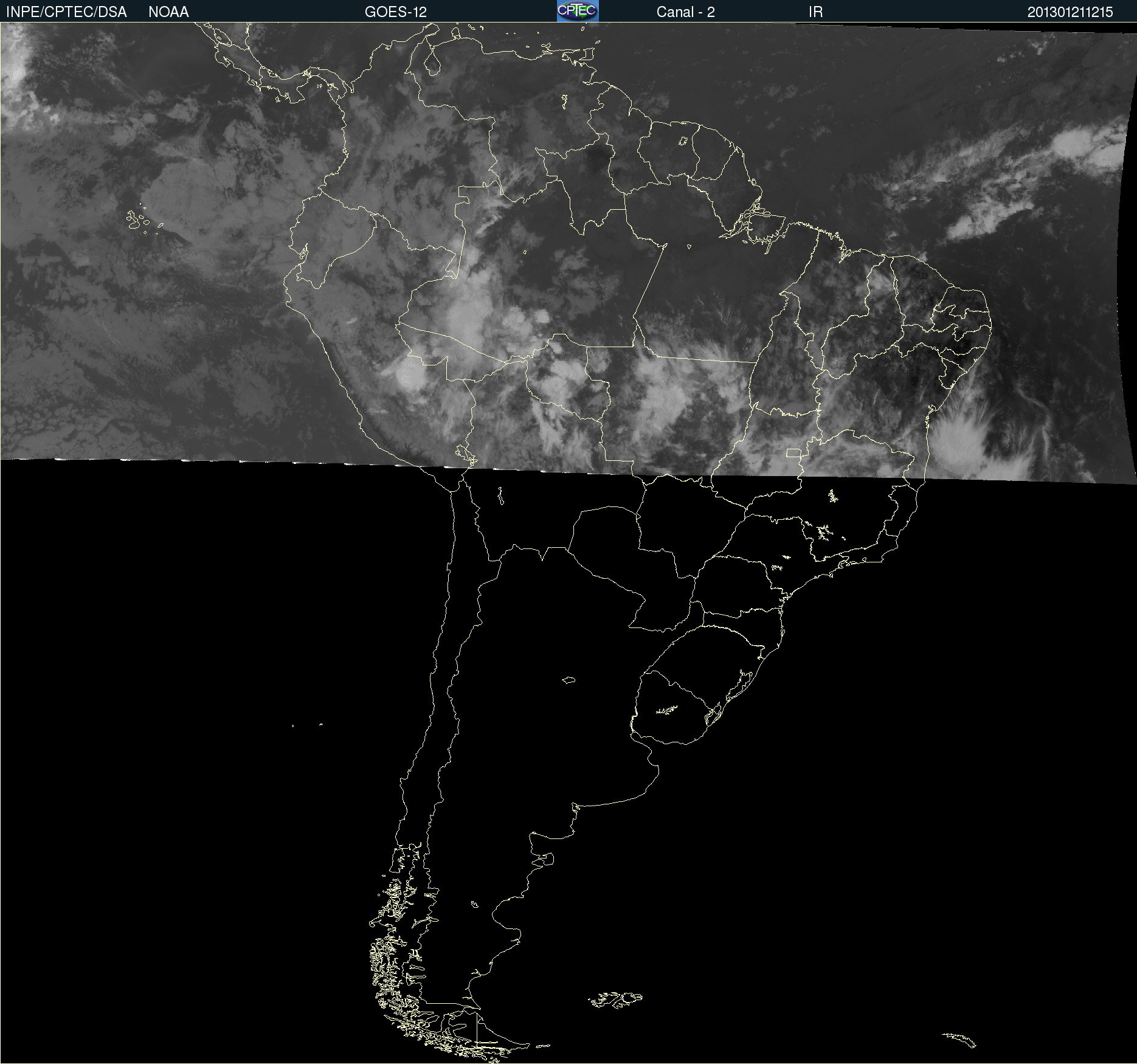Click the 201301211215 timestamp
The height and width of the screenshot is (1064, 1137).
(x=1070, y=12)
